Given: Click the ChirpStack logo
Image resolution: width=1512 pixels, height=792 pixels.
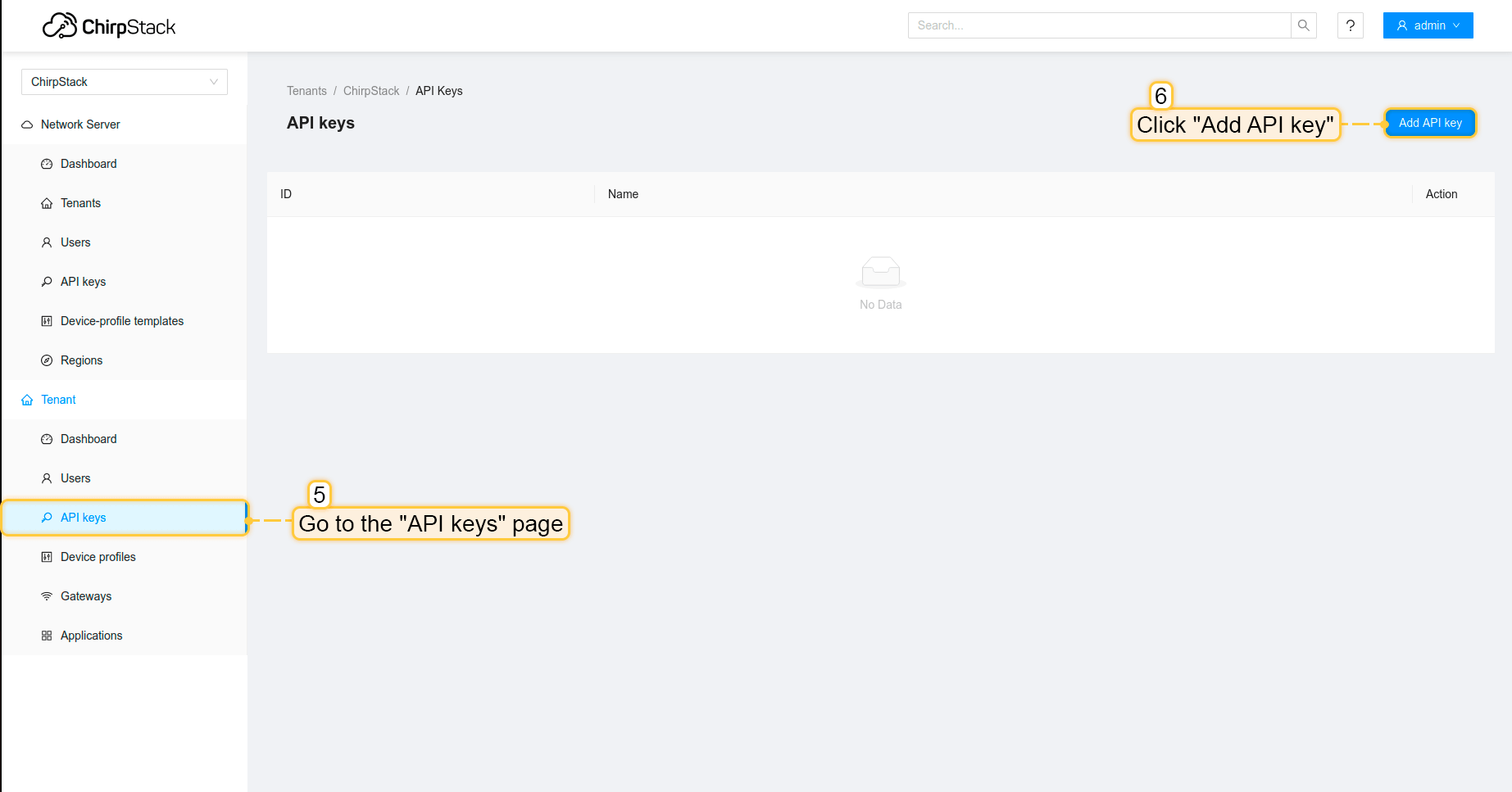Looking at the screenshot, I should click(109, 26).
